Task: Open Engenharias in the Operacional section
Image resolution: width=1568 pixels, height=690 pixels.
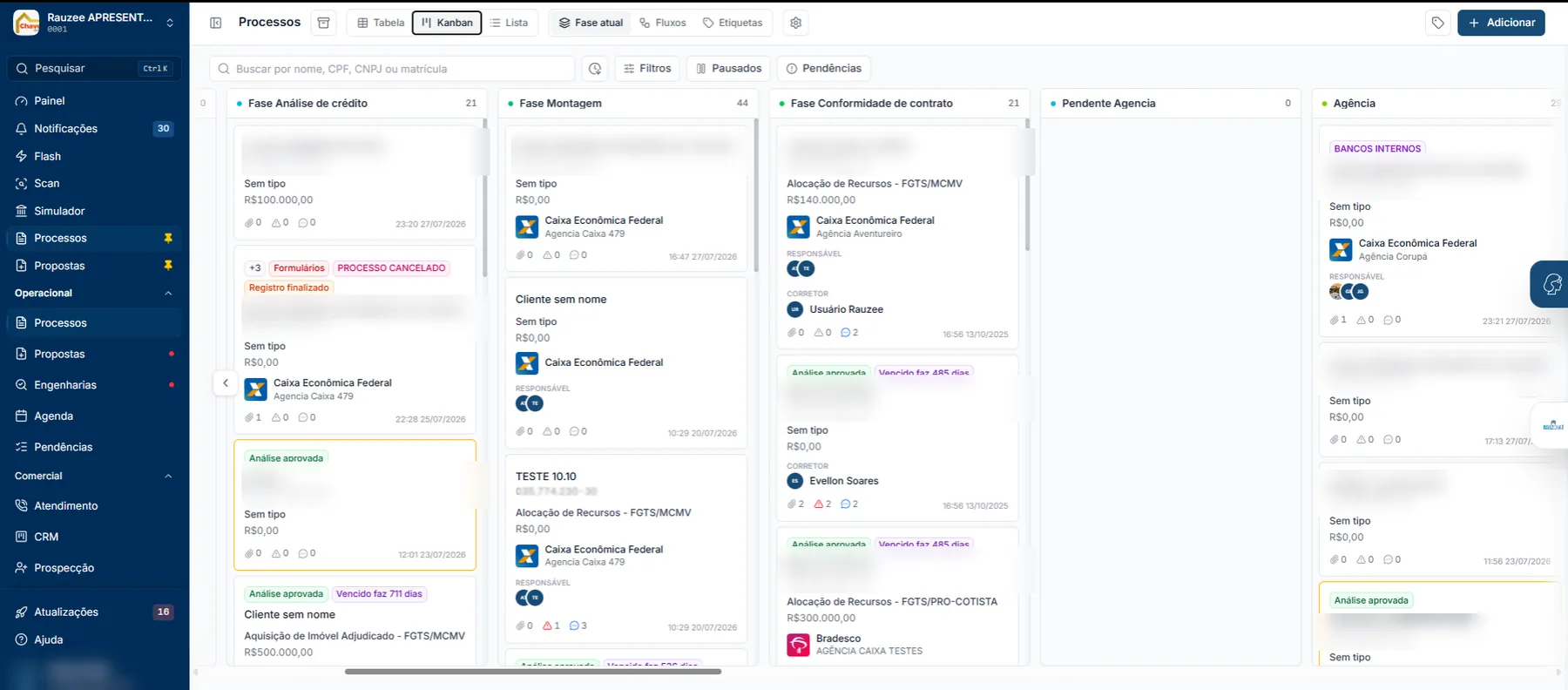Action: (x=94, y=384)
